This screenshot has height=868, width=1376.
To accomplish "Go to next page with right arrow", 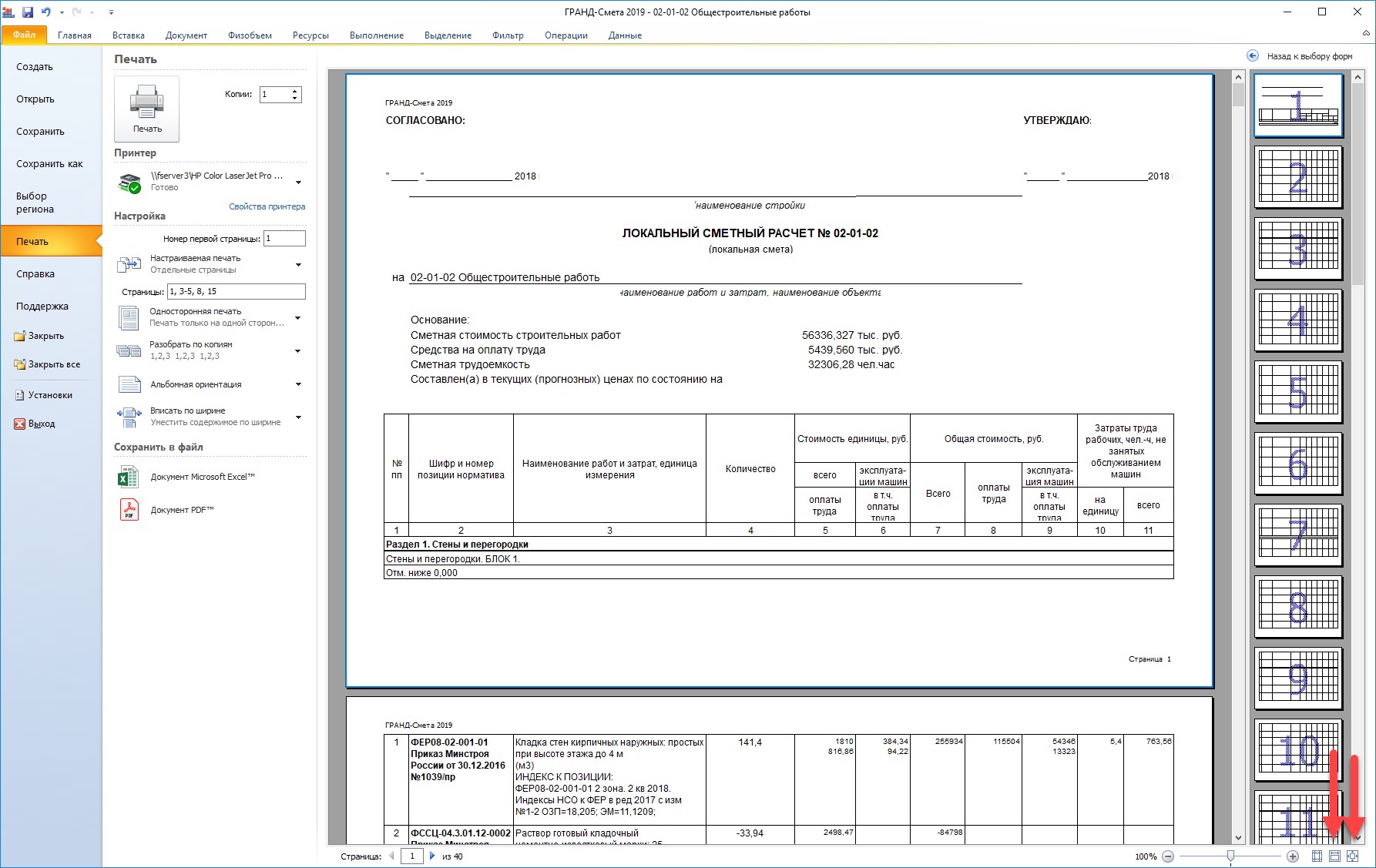I will 432,856.
